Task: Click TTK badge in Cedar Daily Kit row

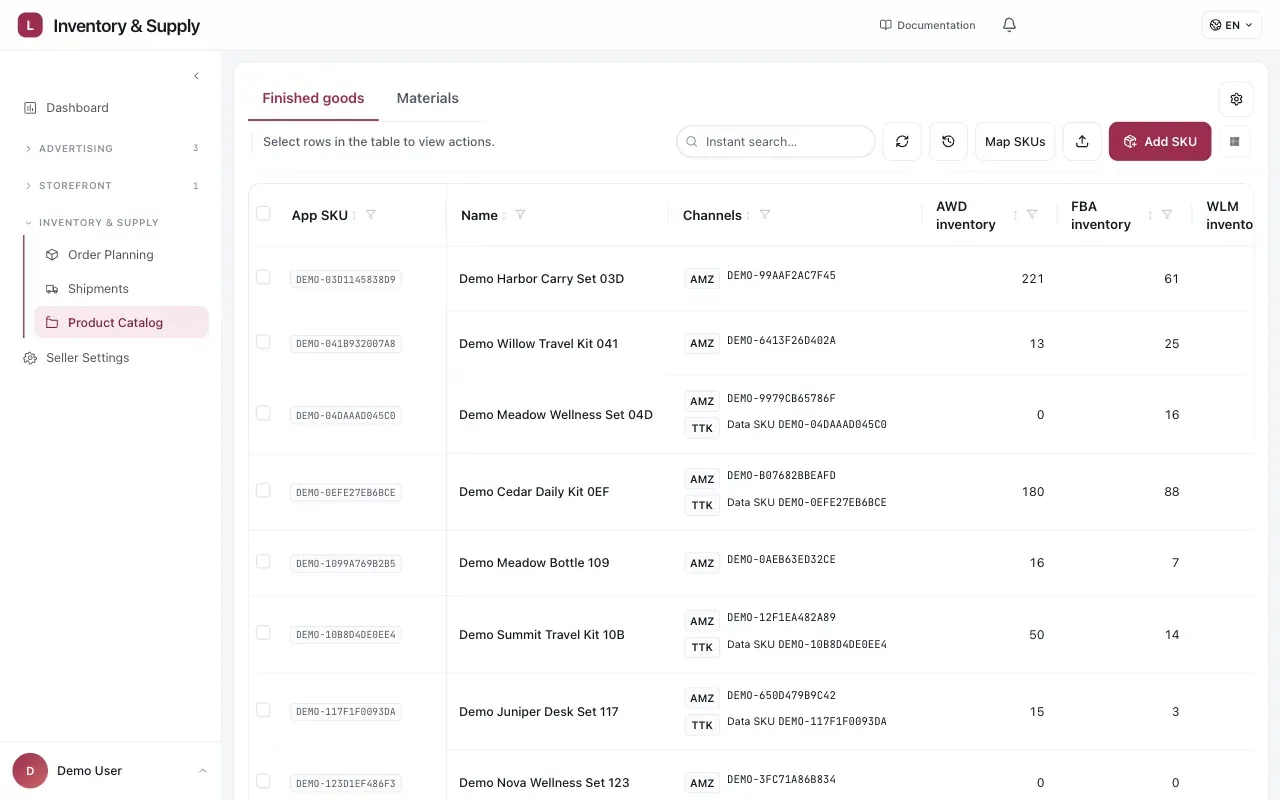Action: pos(702,505)
